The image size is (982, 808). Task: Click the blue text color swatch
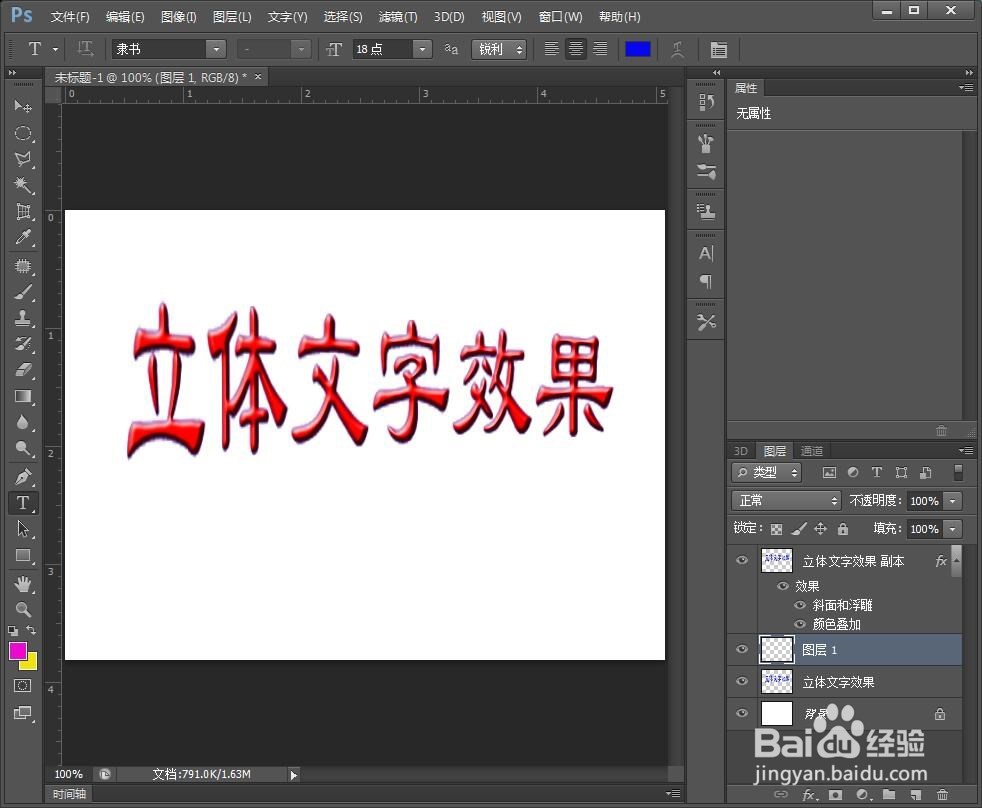click(x=637, y=48)
